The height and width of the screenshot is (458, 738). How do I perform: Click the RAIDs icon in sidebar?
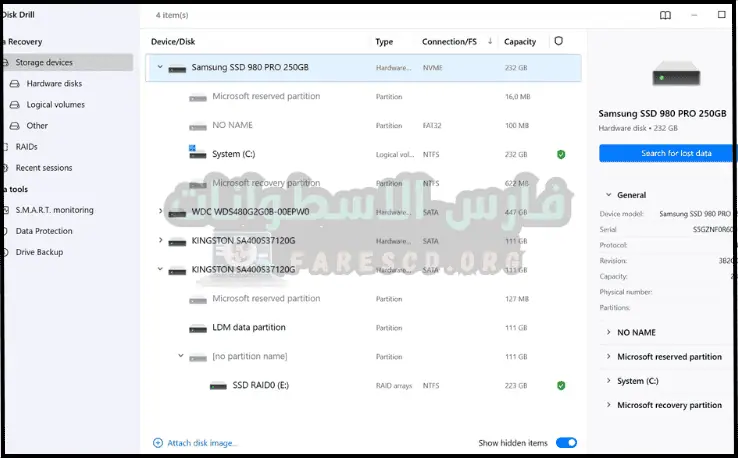(x=6, y=147)
